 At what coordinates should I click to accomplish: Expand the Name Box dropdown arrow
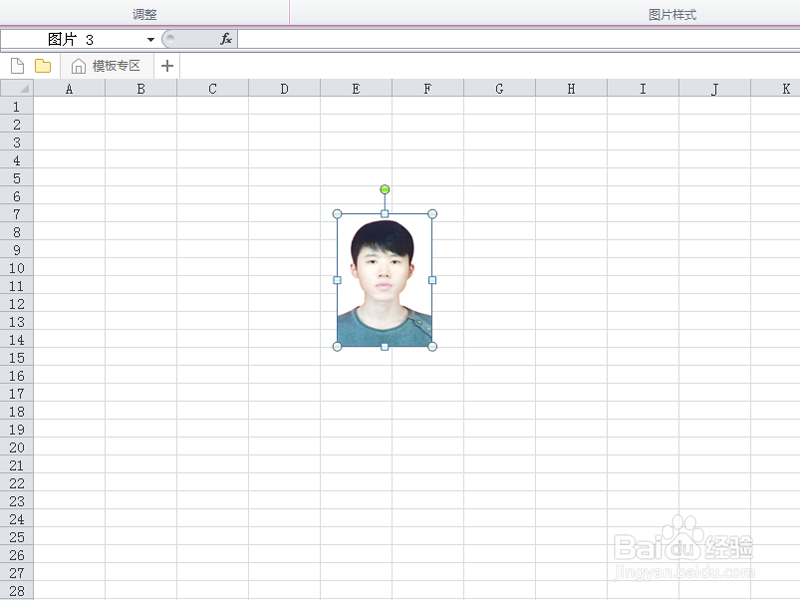click(x=151, y=40)
